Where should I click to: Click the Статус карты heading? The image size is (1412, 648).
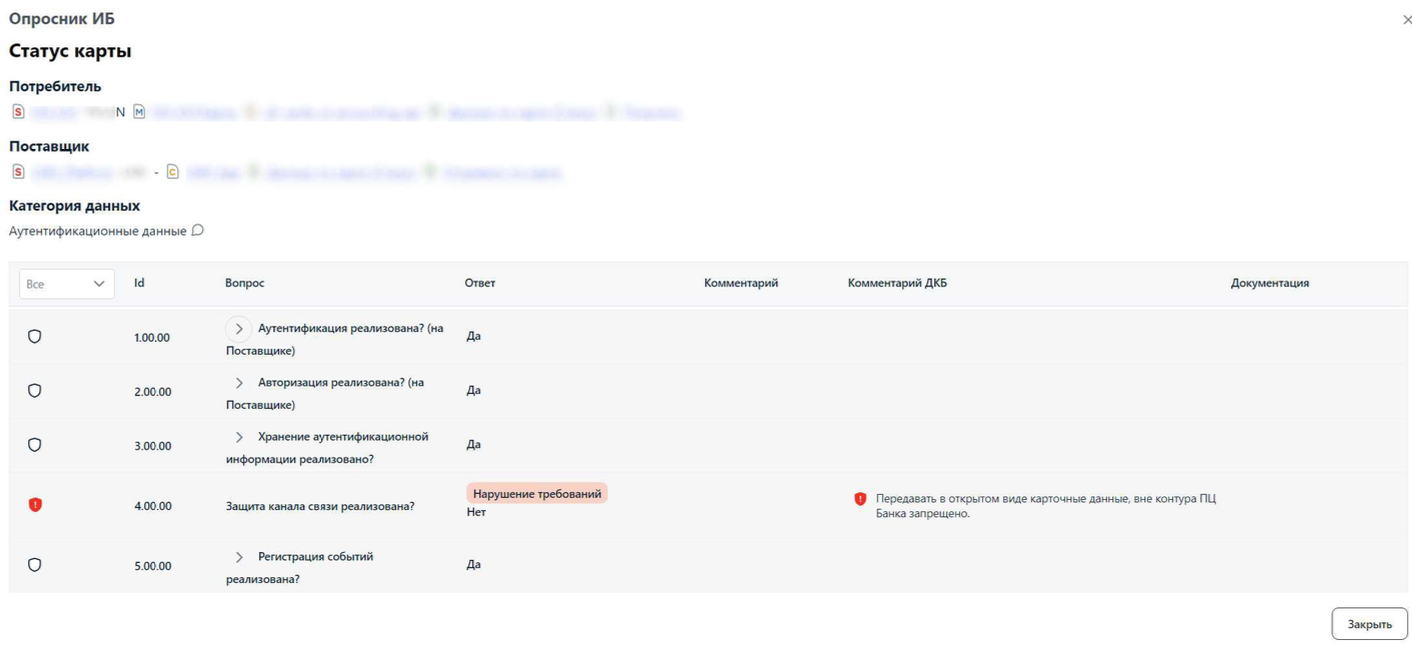(x=70, y=51)
